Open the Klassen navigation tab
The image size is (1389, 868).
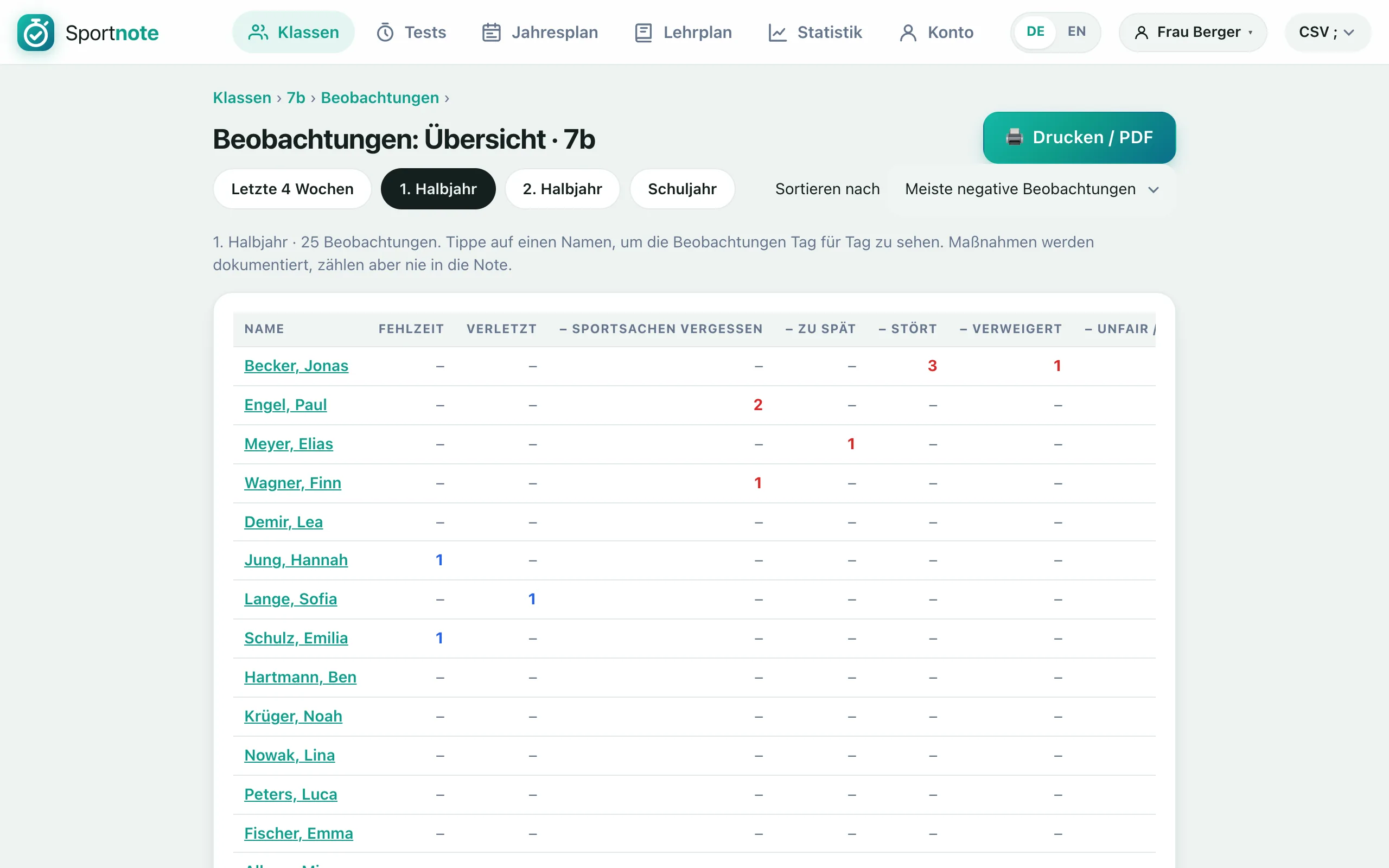[294, 32]
